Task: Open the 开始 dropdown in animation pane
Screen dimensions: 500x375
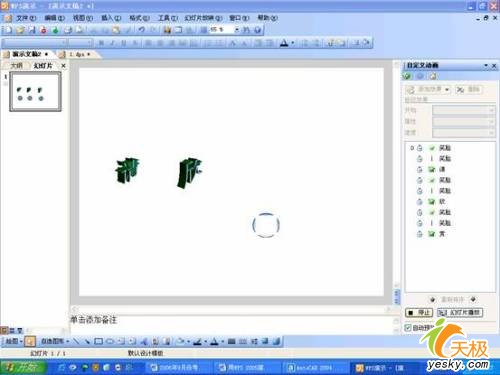Action: click(x=463, y=110)
